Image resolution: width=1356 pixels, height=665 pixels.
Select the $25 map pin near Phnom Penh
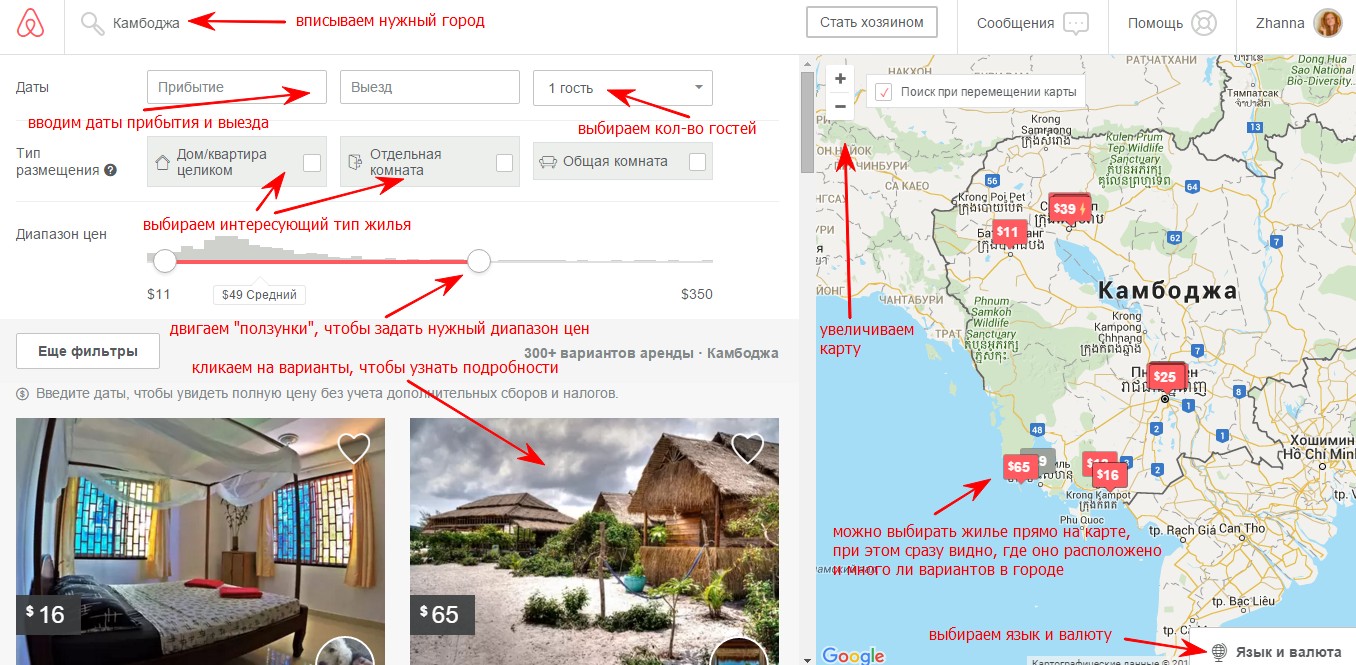(x=1164, y=377)
